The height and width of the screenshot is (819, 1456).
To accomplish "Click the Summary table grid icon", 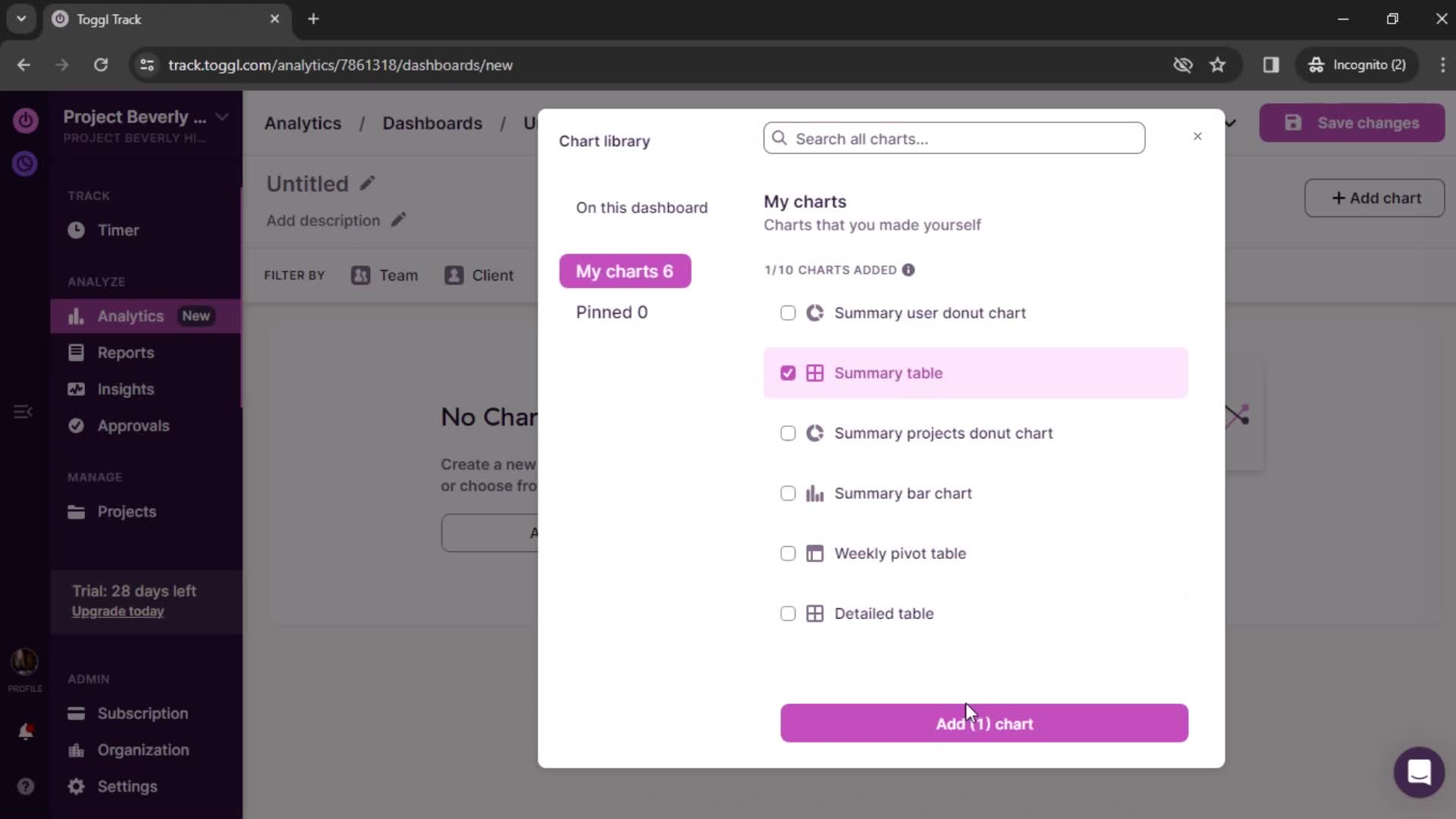I will tap(816, 372).
